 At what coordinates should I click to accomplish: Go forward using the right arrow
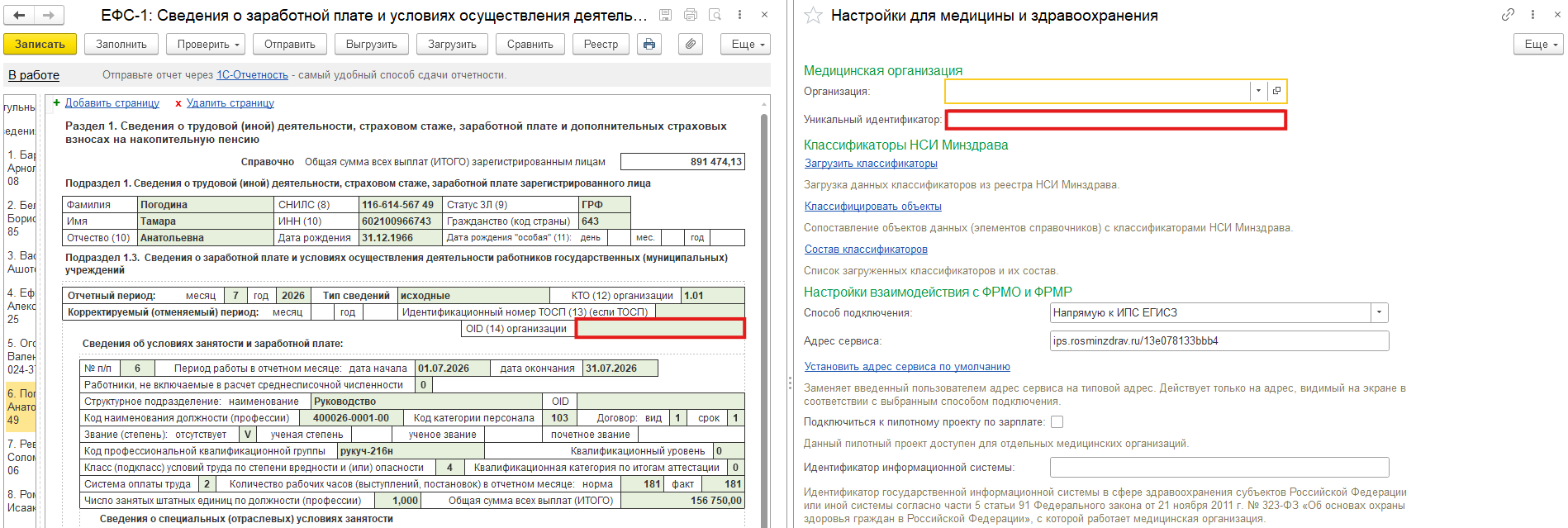coord(48,15)
